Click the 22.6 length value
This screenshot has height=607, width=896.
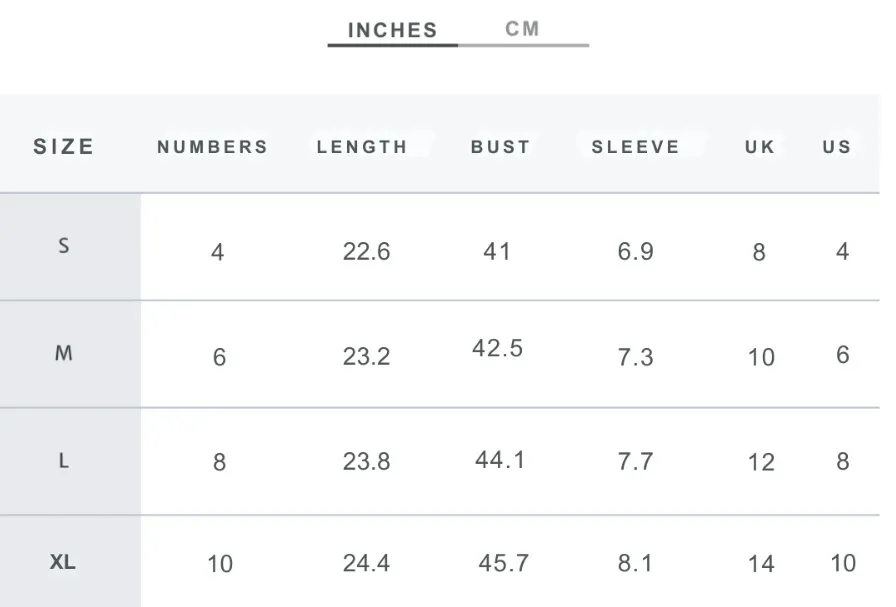click(366, 251)
